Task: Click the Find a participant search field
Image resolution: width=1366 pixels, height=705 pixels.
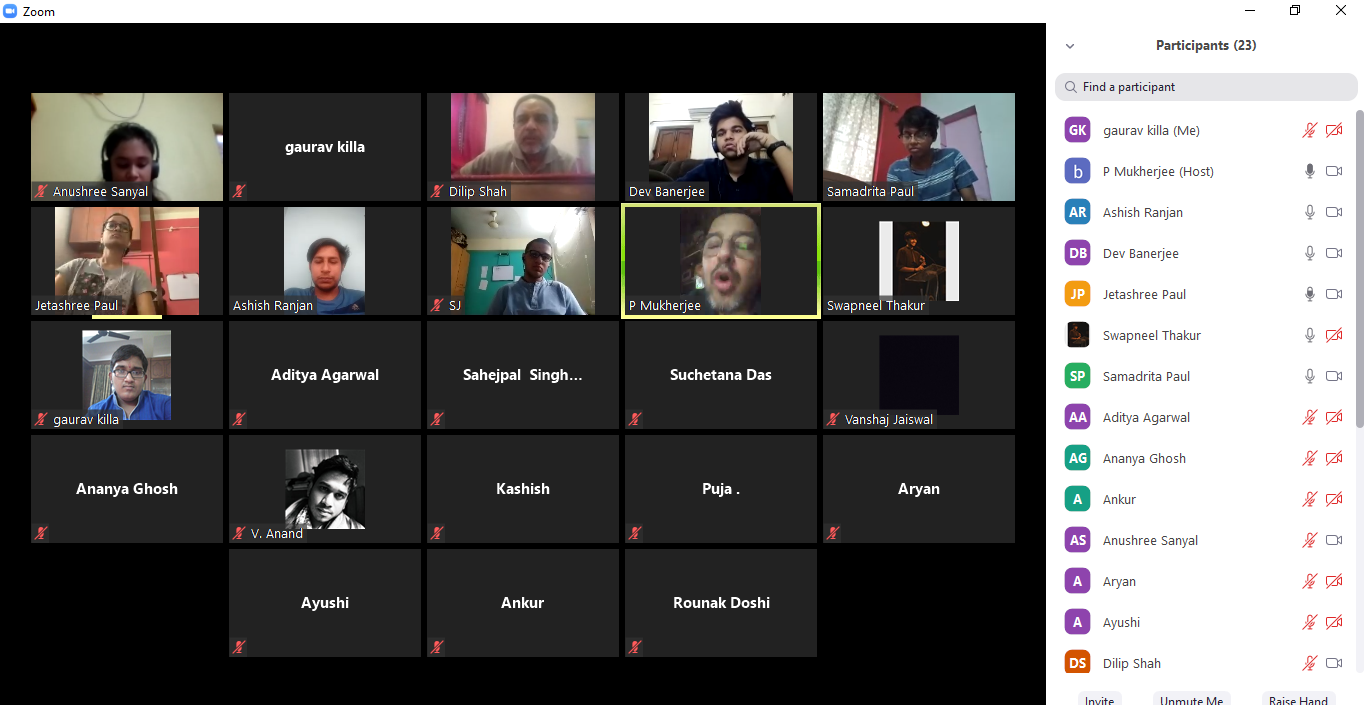Action: click(x=1210, y=87)
